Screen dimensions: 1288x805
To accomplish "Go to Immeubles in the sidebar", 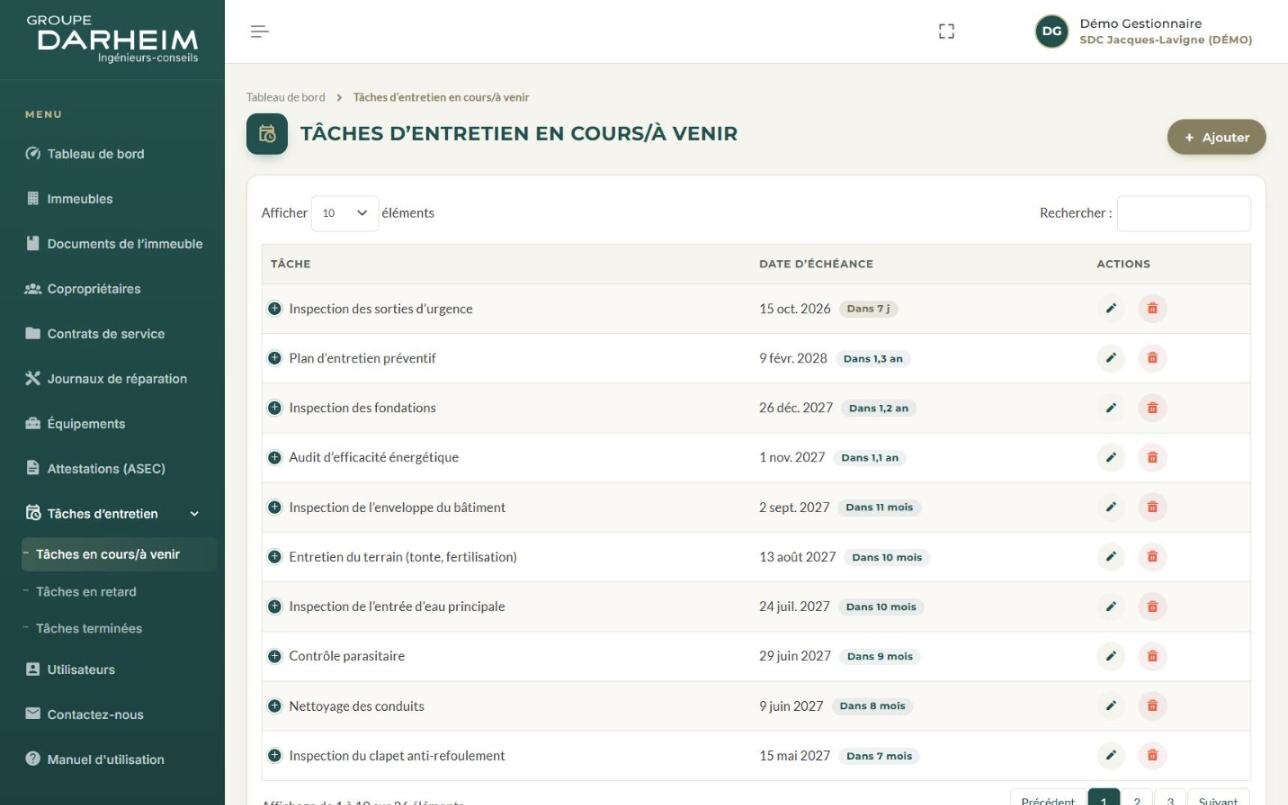I will tap(80, 199).
